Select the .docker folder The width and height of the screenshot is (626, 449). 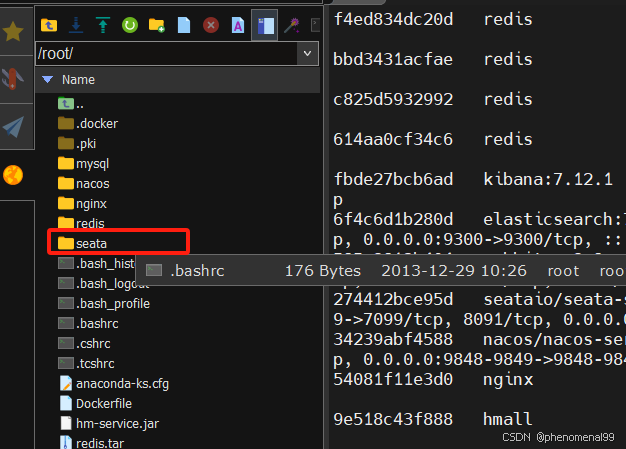[88, 124]
